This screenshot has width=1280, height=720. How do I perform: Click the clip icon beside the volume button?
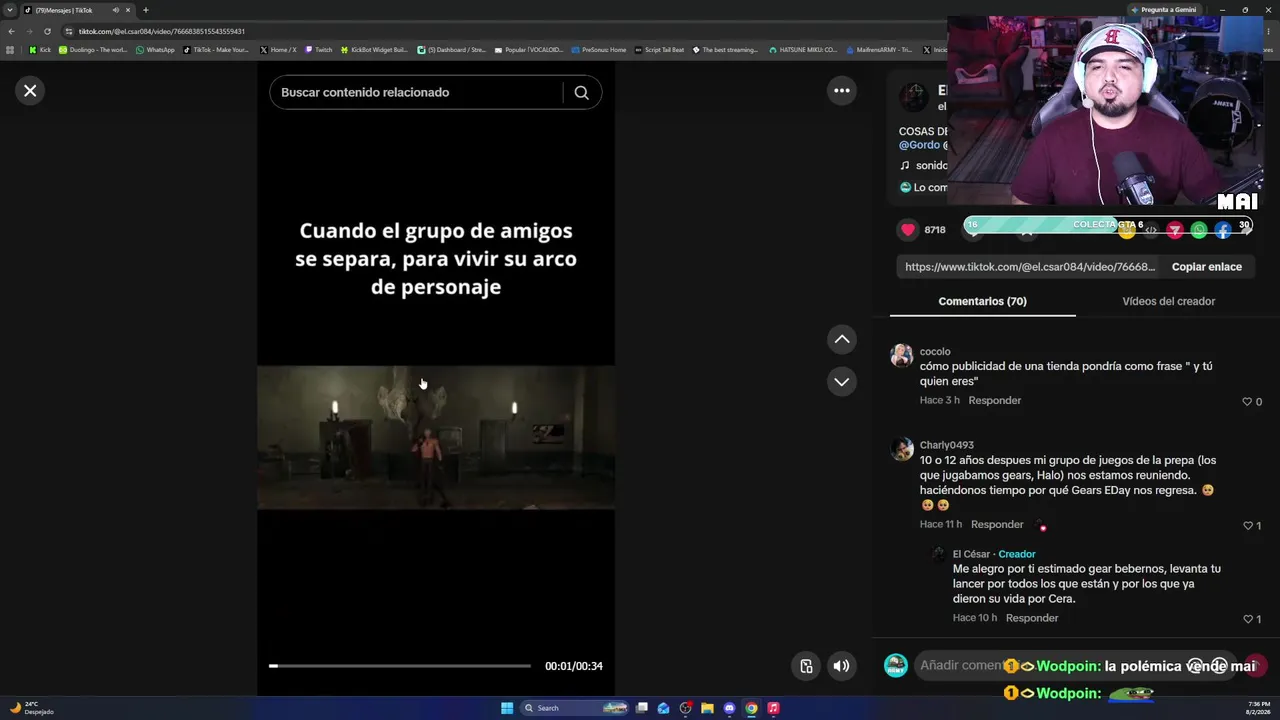[x=806, y=666]
